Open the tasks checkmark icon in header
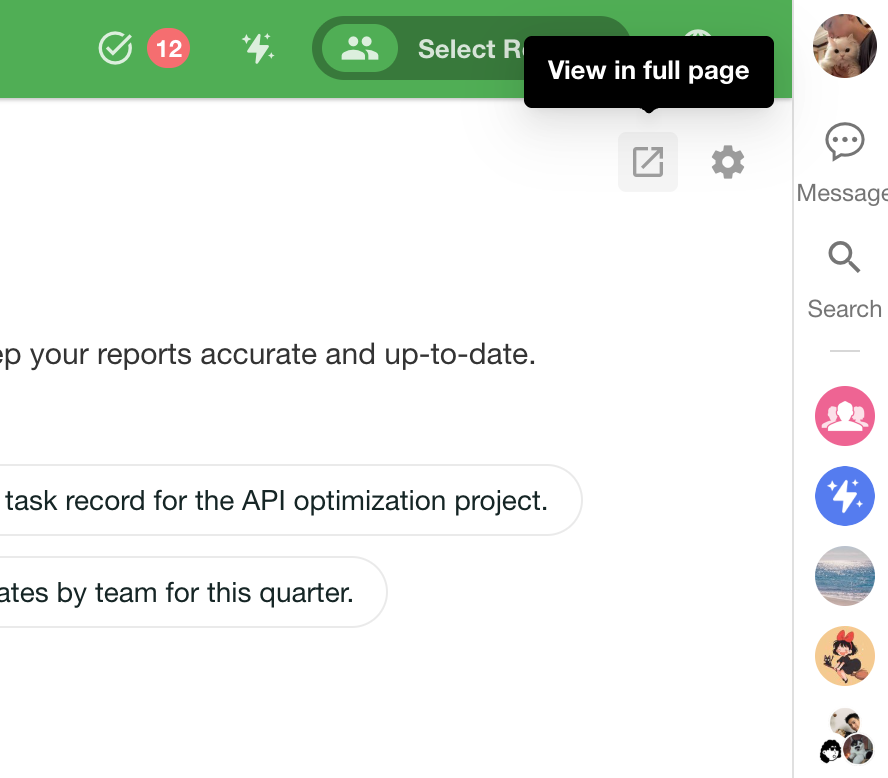 pos(116,48)
